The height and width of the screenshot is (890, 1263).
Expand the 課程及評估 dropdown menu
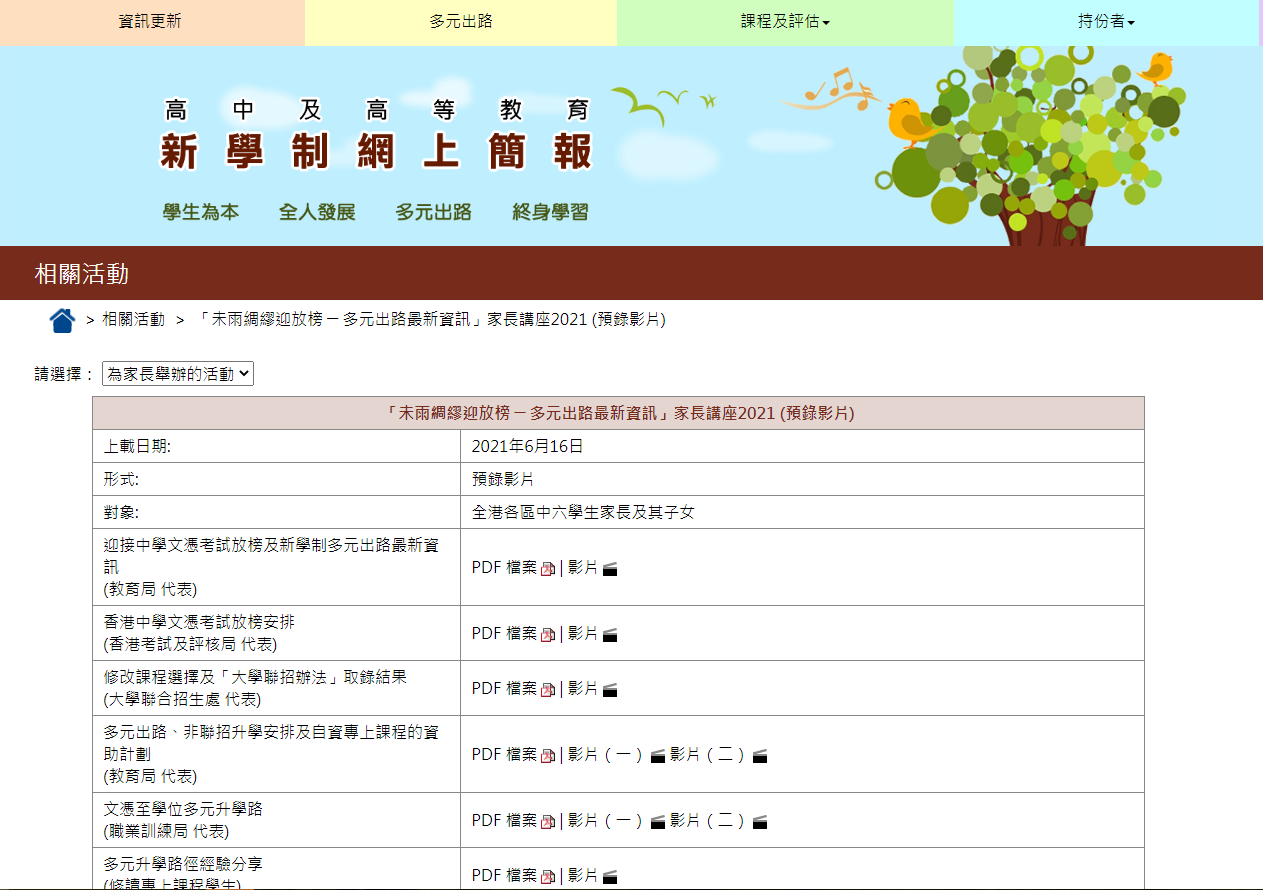coord(785,22)
